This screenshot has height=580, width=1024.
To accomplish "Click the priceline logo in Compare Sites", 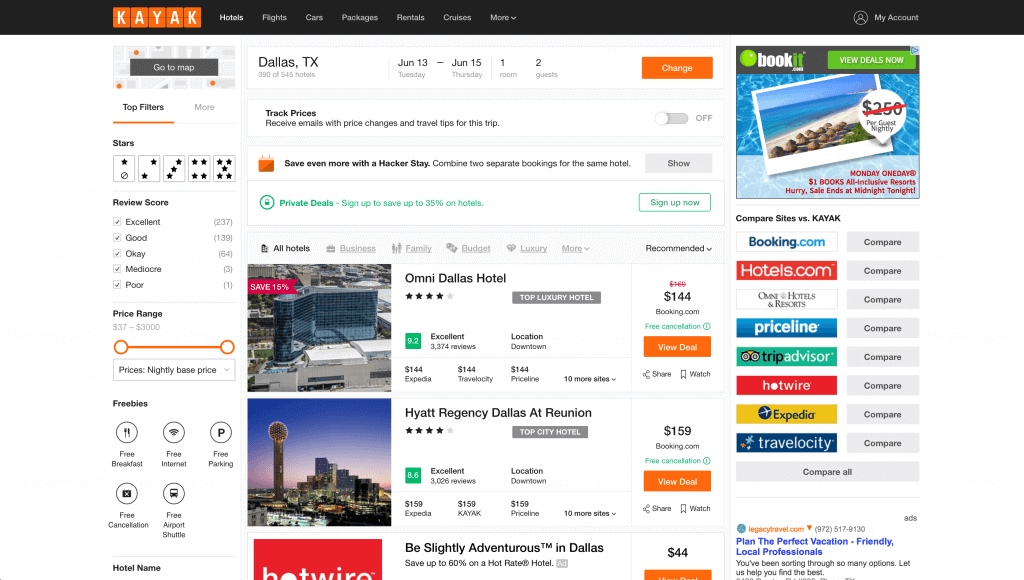I will [786, 328].
